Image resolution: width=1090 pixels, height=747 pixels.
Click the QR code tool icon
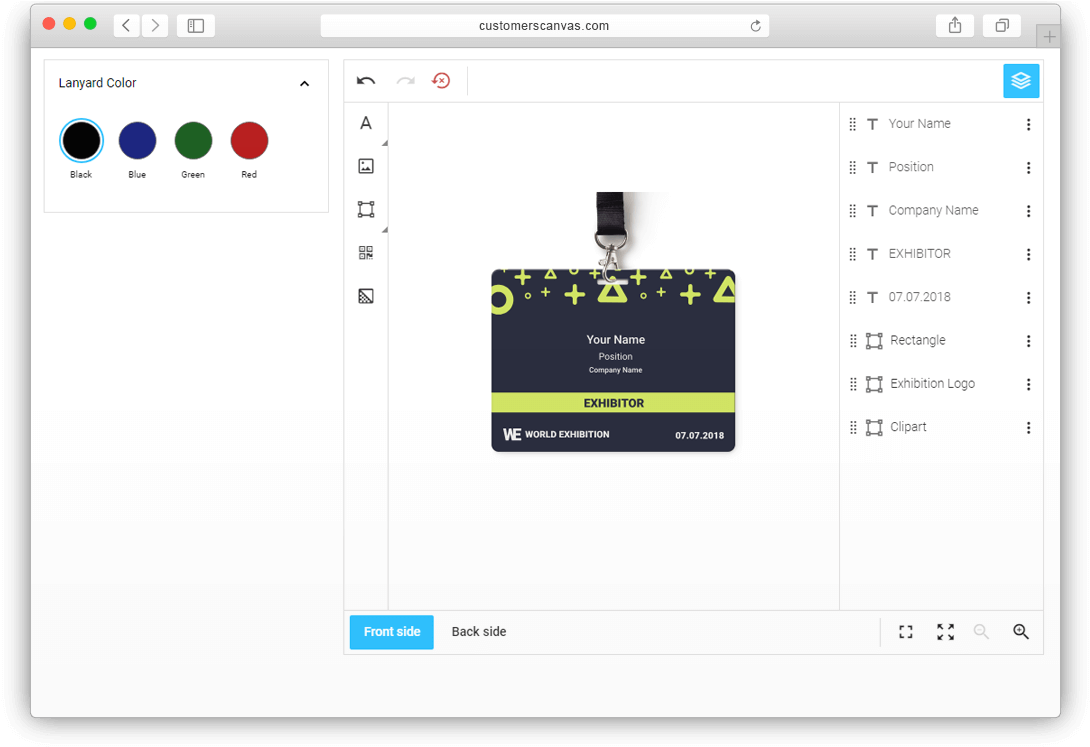(x=366, y=253)
